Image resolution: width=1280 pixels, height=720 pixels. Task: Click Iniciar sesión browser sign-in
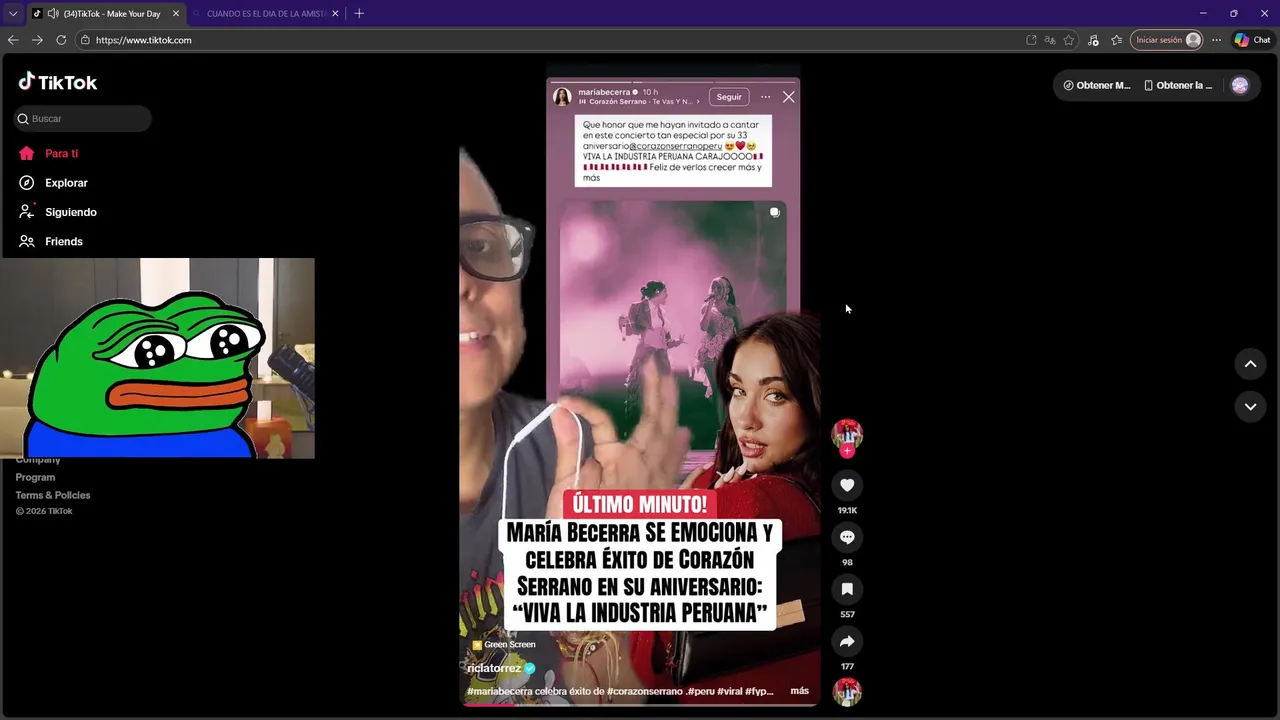1166,40
